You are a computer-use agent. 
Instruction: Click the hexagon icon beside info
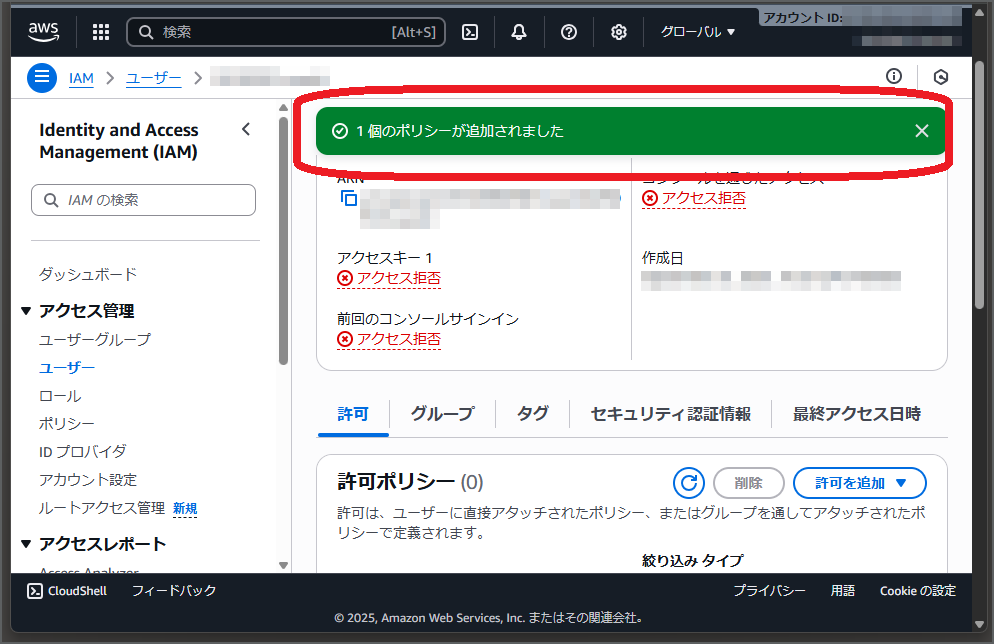[941, 77]
